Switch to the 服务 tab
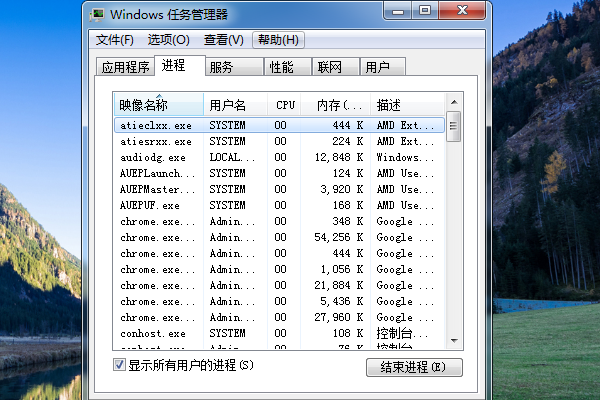The image size is (600, 400). 234,67
